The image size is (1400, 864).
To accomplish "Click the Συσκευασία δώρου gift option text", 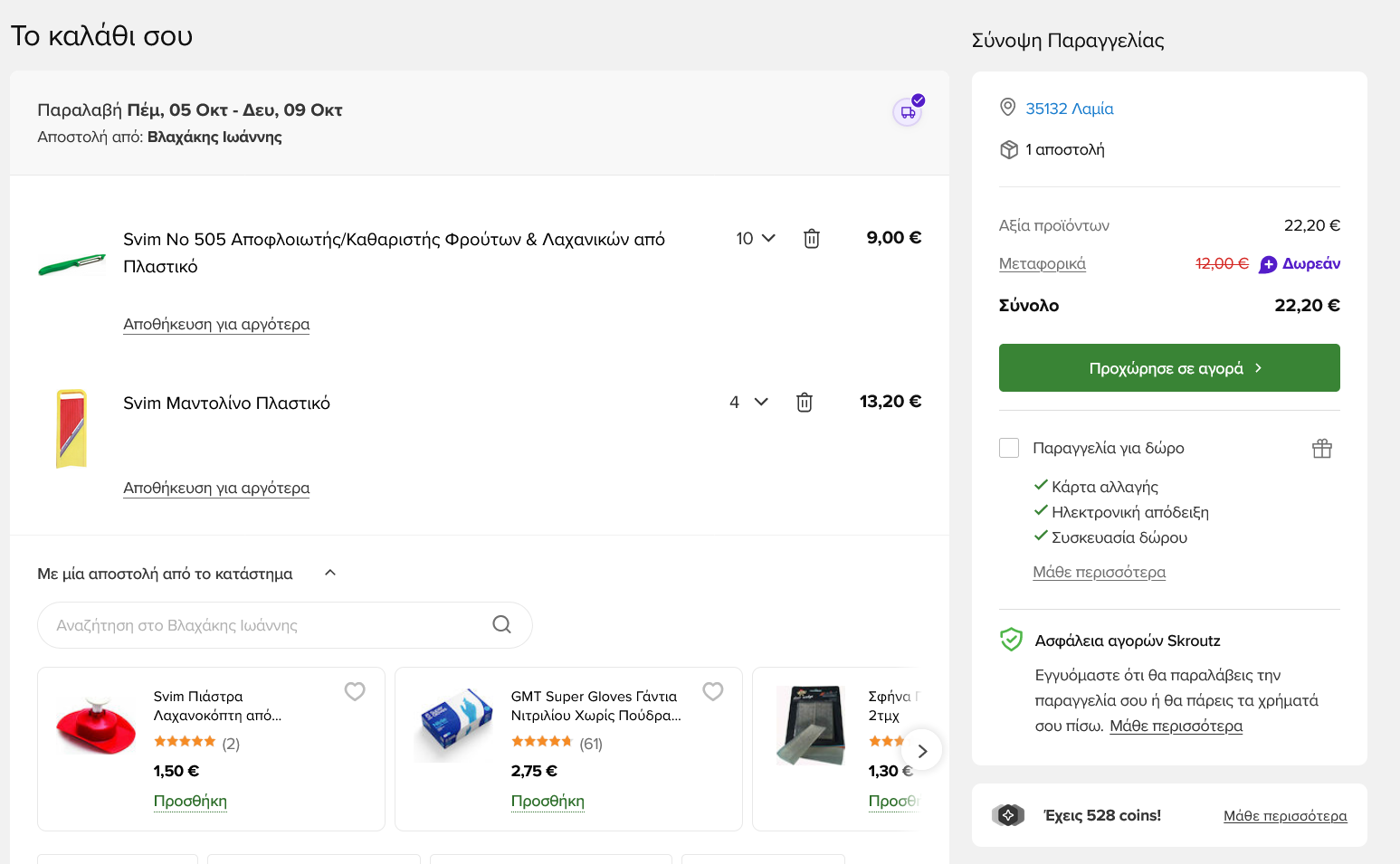I will (x=1119, y=537).
